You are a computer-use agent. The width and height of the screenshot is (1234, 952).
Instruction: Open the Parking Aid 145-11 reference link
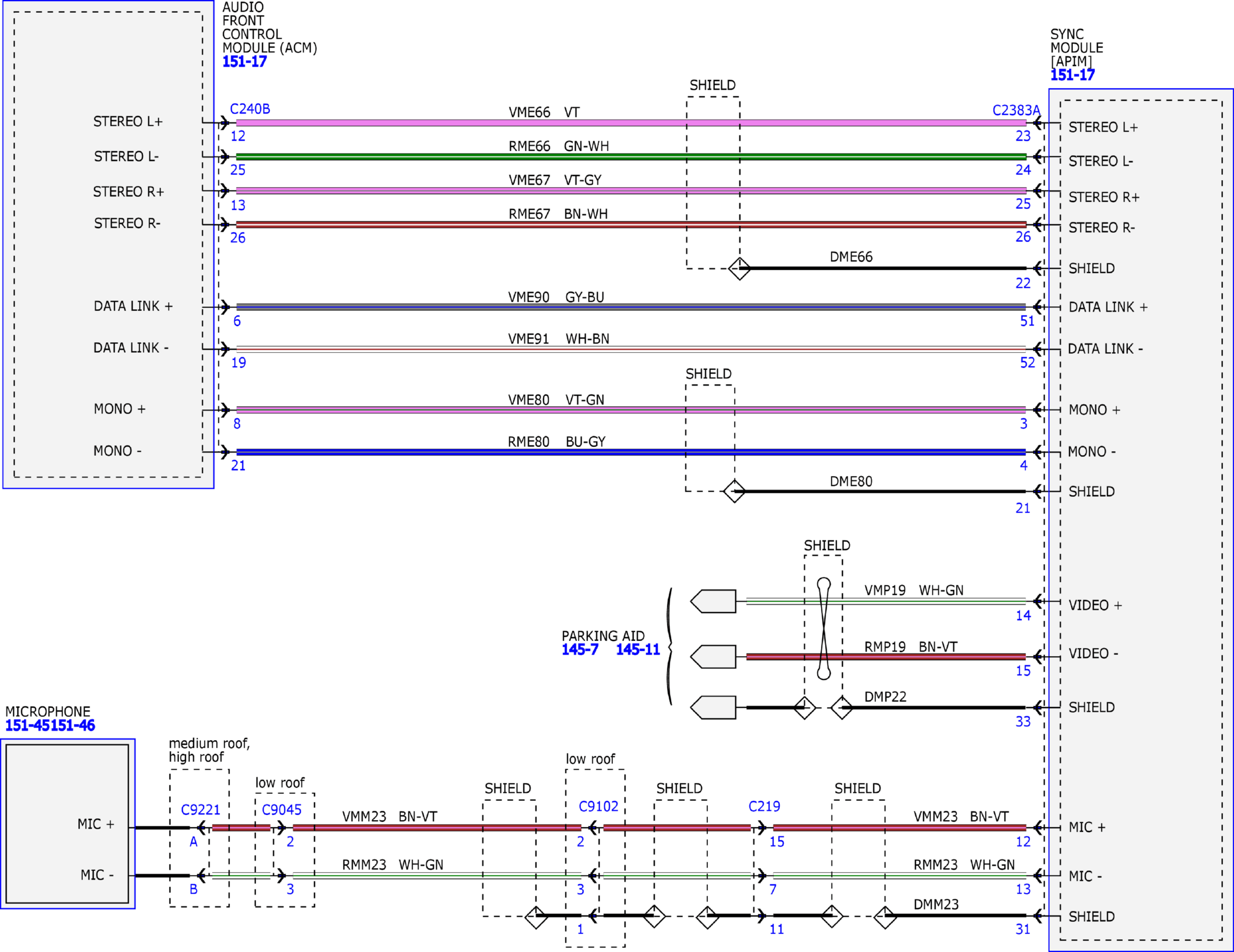[638, 650]
